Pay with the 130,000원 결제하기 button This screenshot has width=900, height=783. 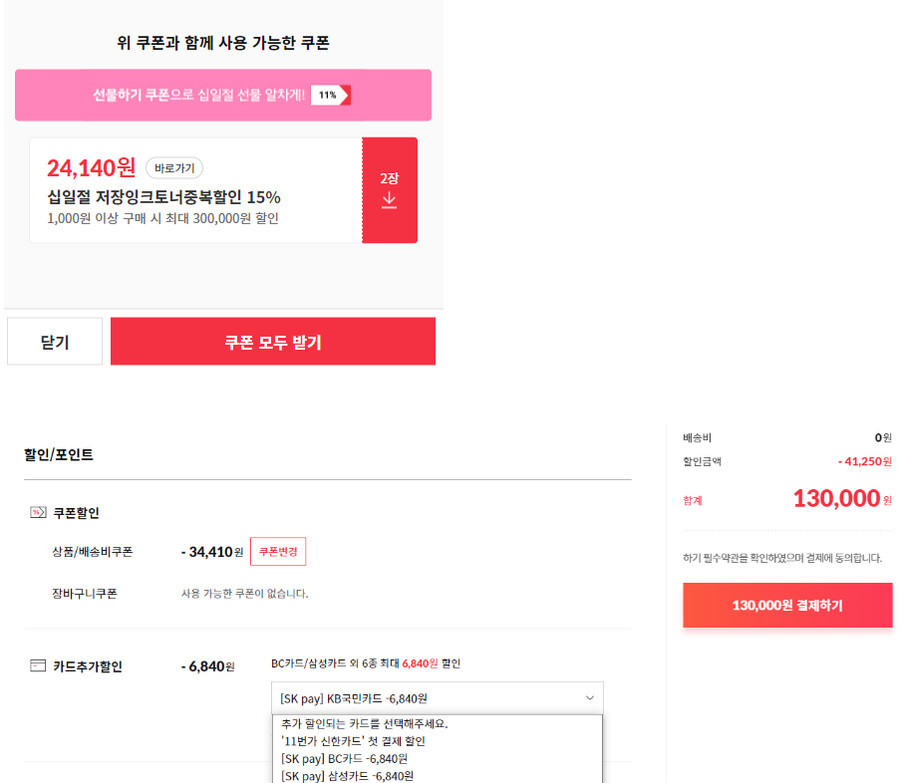pyautogui.click(x=788, y=605)
